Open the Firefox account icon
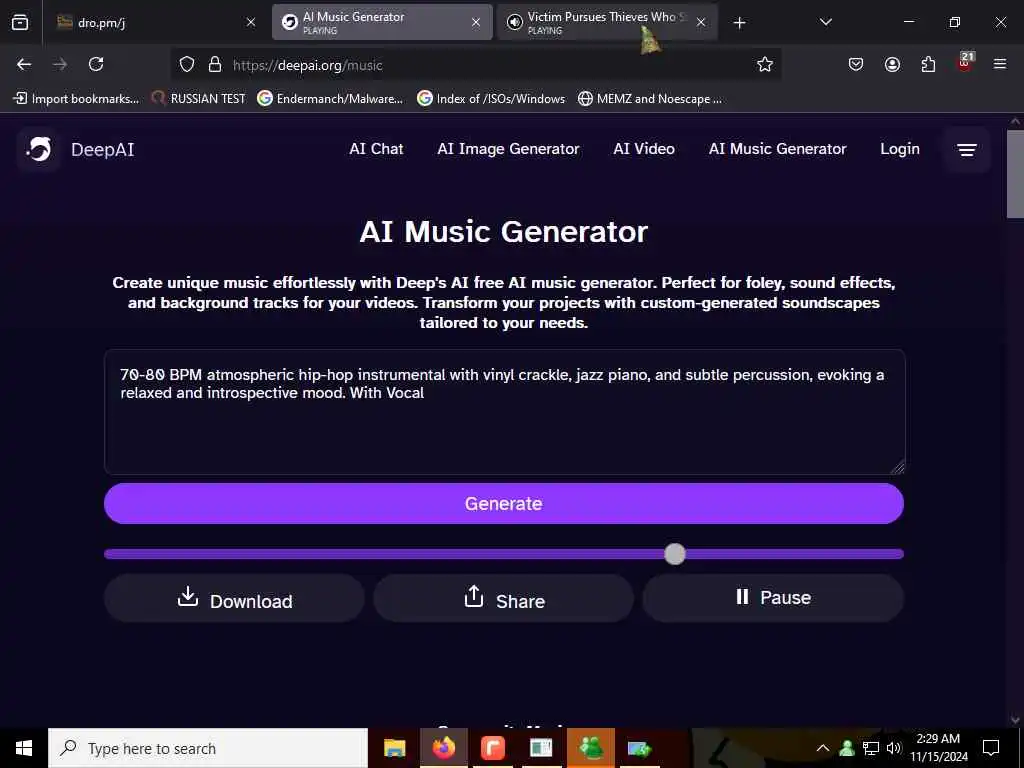 click(892, 64)
